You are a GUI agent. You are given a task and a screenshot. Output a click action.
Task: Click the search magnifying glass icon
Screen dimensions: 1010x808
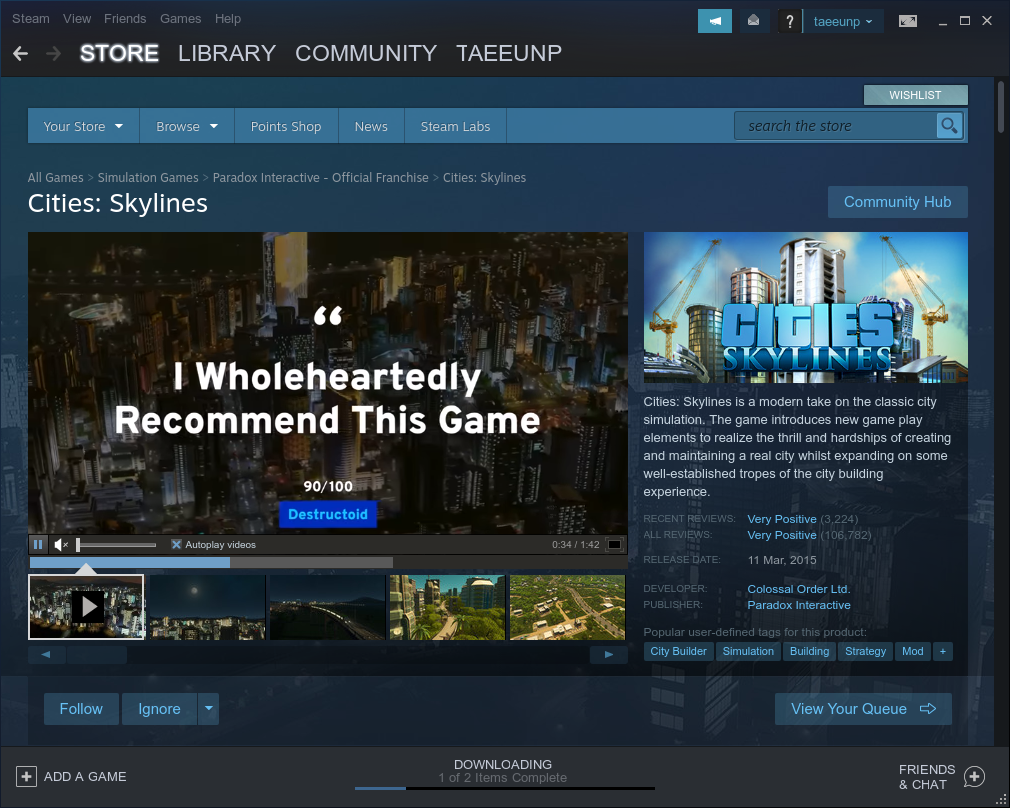(x=949, y=126)
